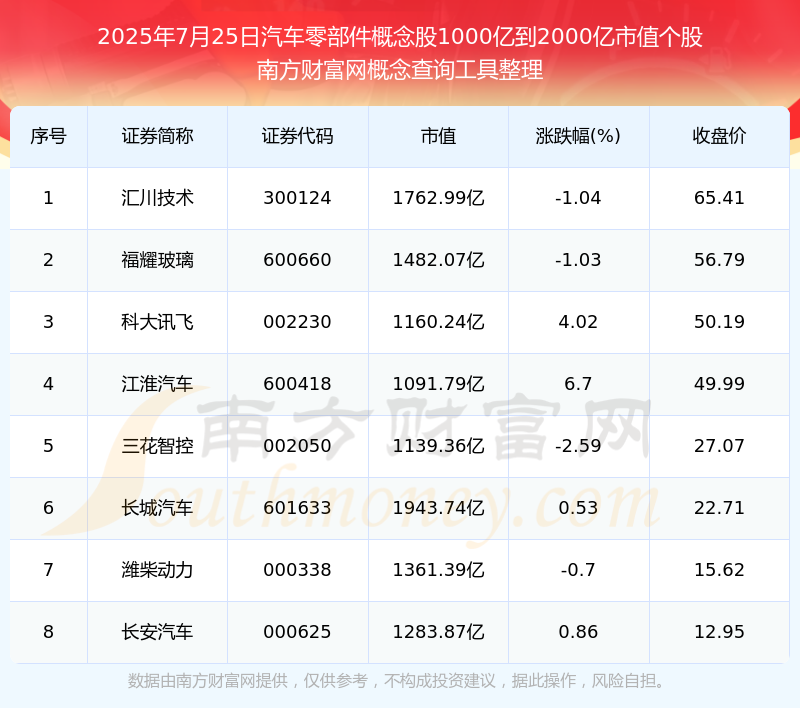Click market value 1091.79亿

point(438,384)
